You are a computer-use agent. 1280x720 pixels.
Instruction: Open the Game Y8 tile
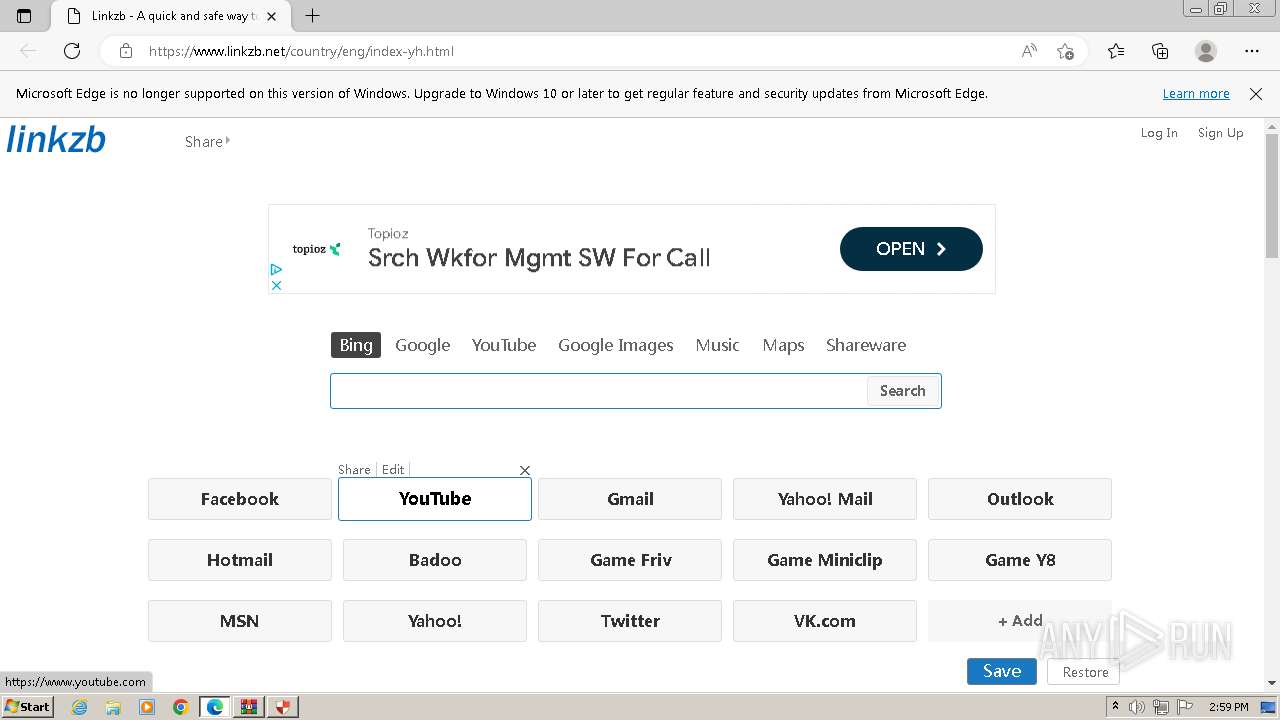point(1020,560)
